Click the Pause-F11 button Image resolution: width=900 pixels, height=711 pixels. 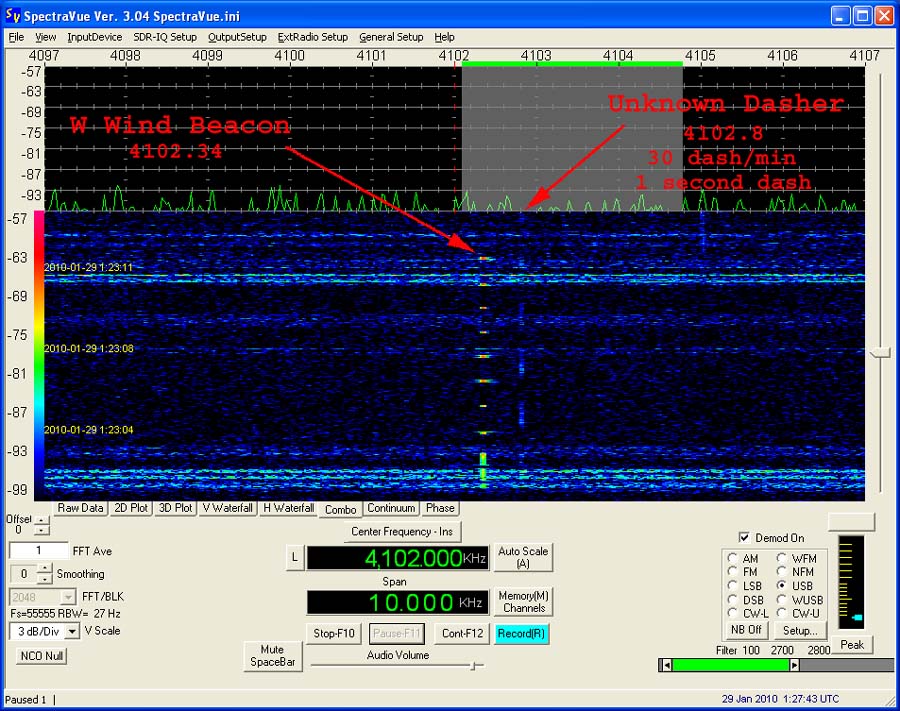click(397, 634)
